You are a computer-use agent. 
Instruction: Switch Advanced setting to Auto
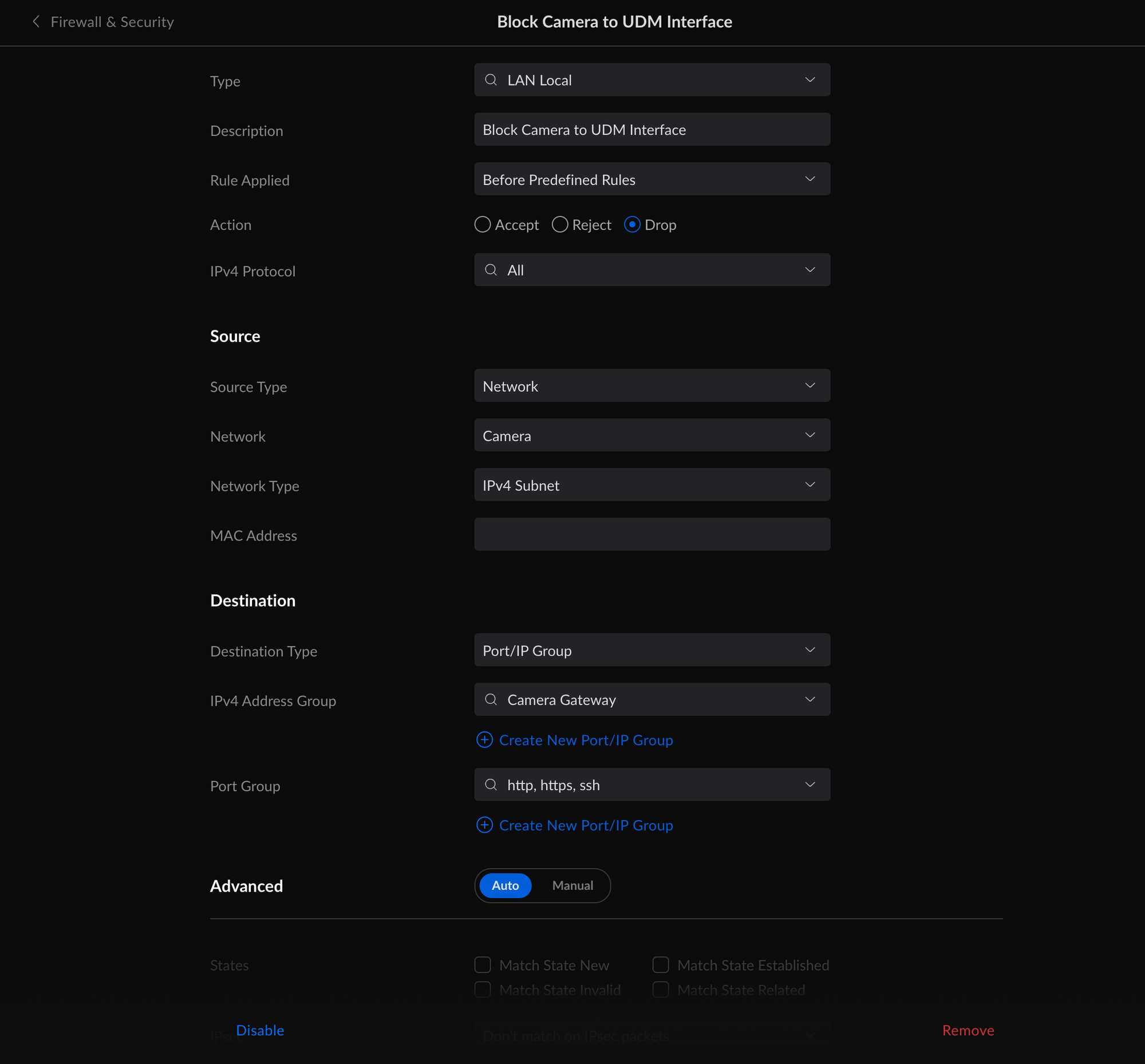[505, 885]
